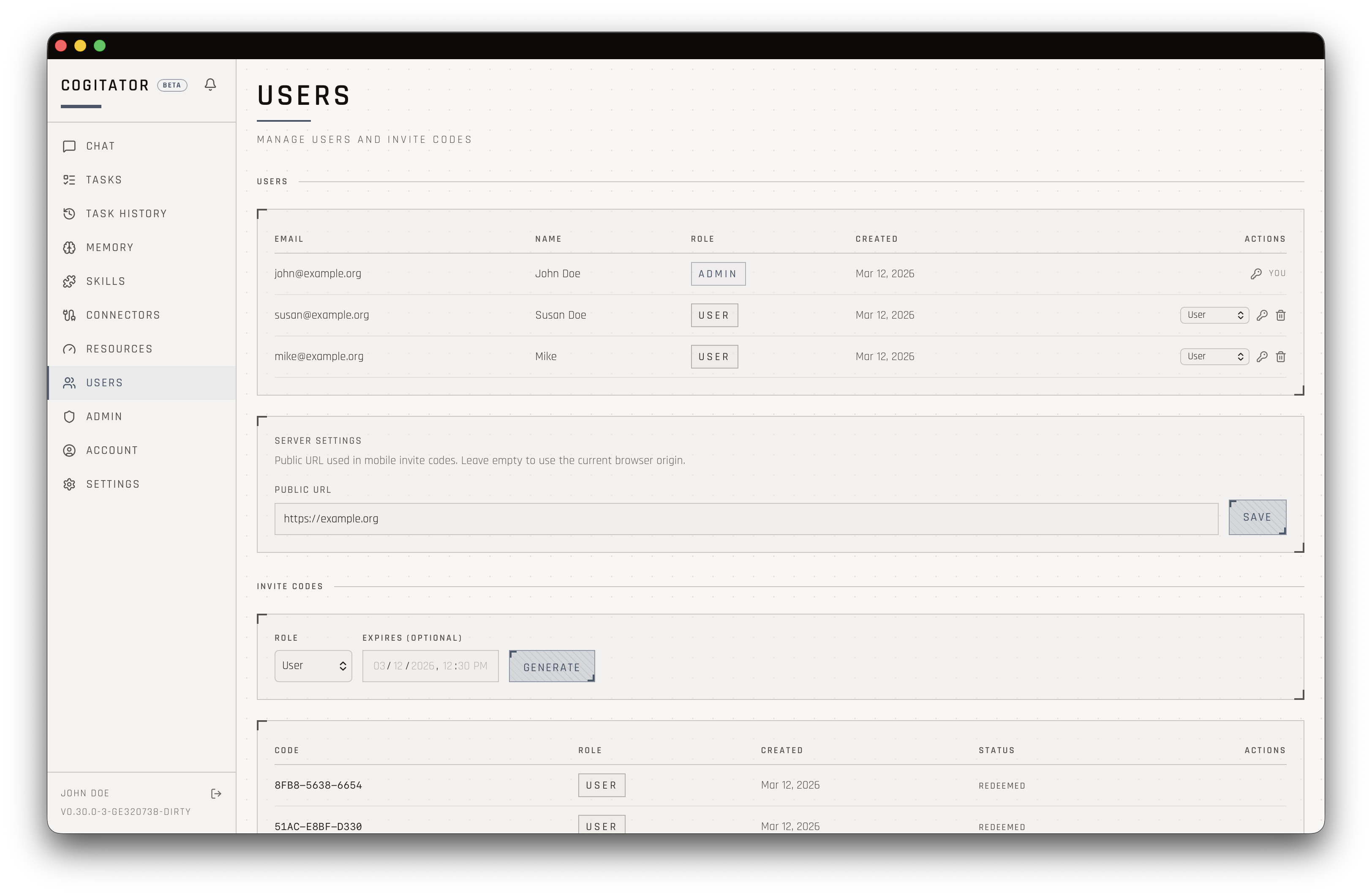The width and height of the screenshot is (1372, 896).
Task: Click invite code 51AC-E8BF-D330
Action: point(318,827)
